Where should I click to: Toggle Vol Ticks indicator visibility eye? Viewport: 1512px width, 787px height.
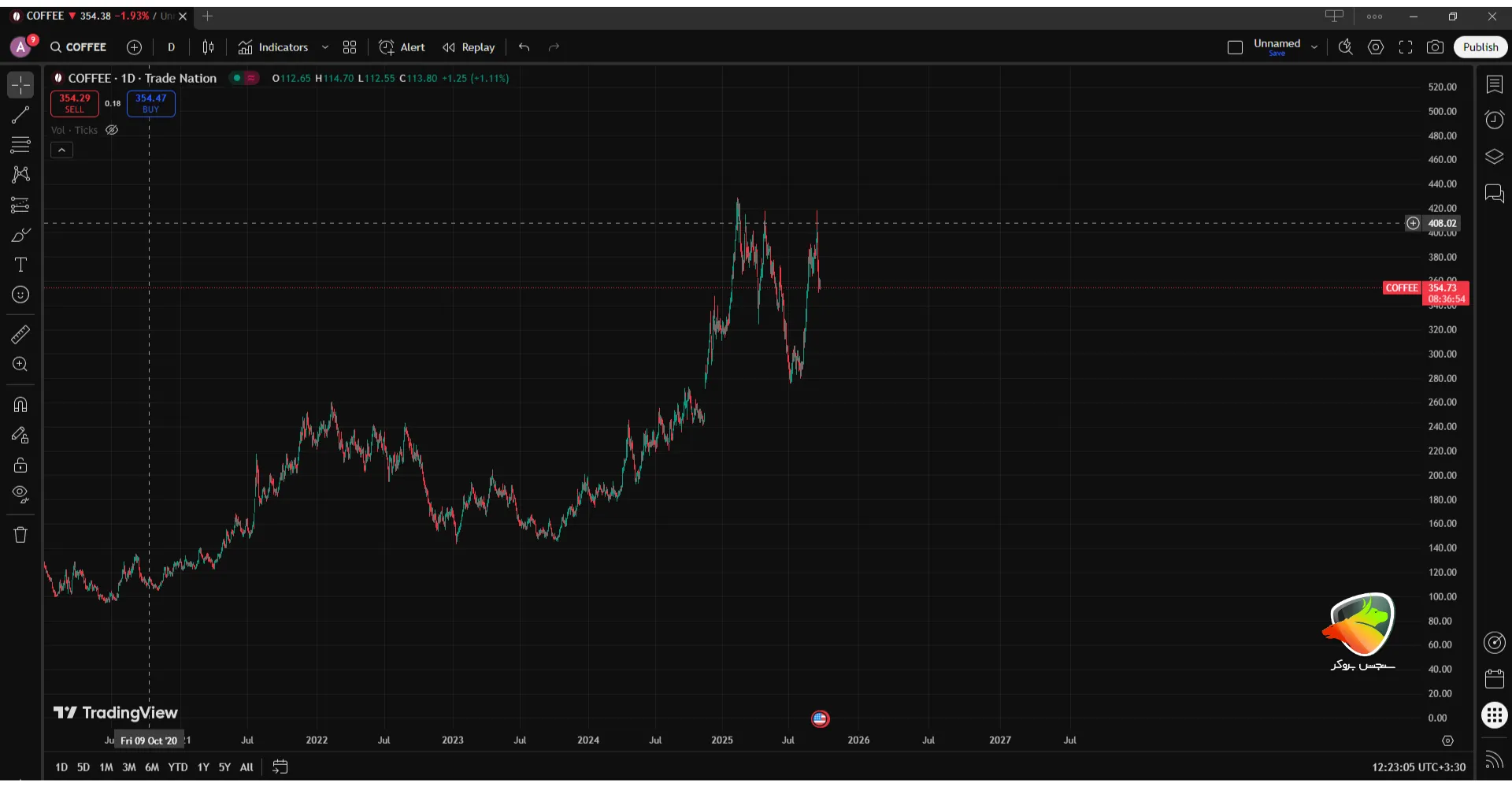tap(112, 130)
